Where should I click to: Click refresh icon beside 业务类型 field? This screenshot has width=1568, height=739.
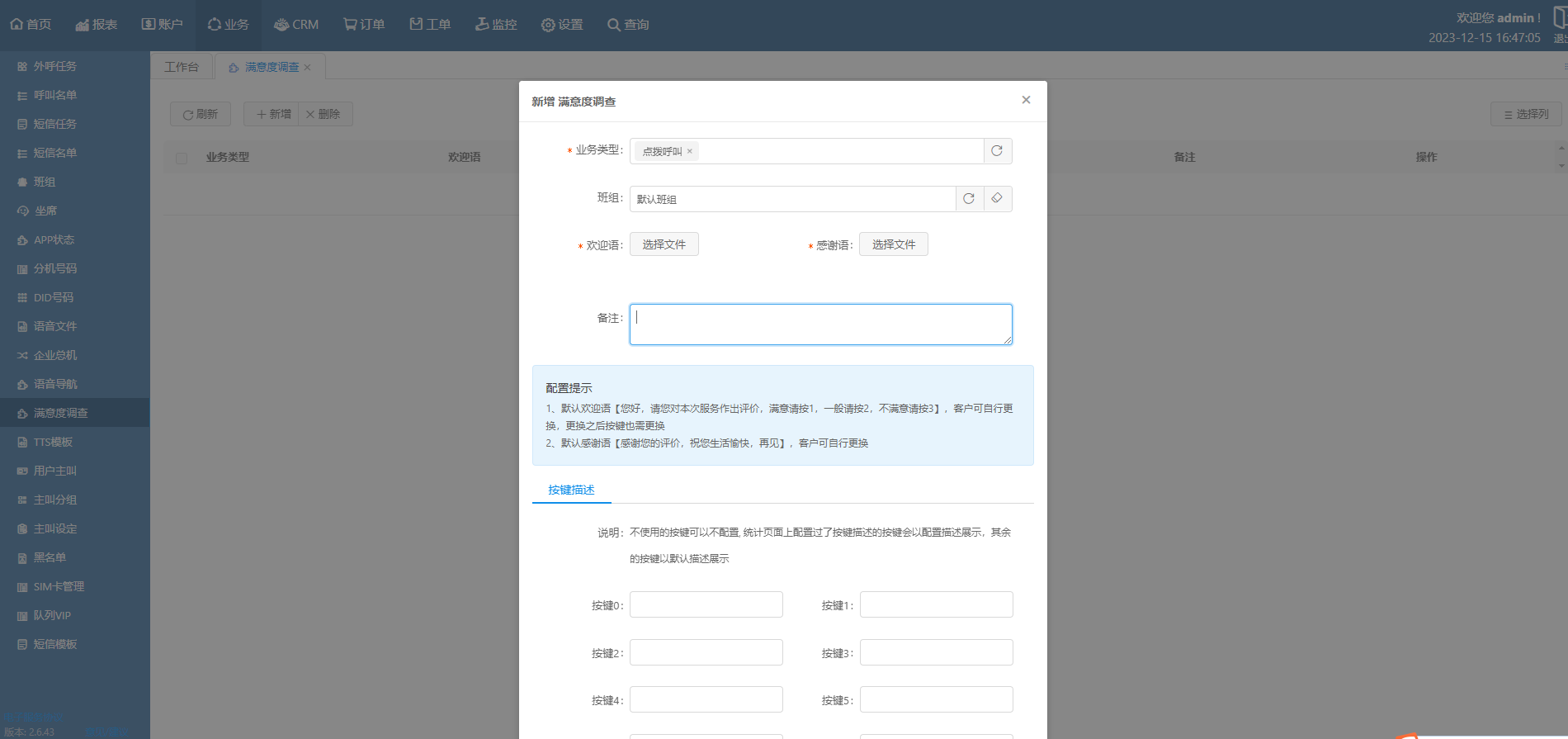(997, 151)
